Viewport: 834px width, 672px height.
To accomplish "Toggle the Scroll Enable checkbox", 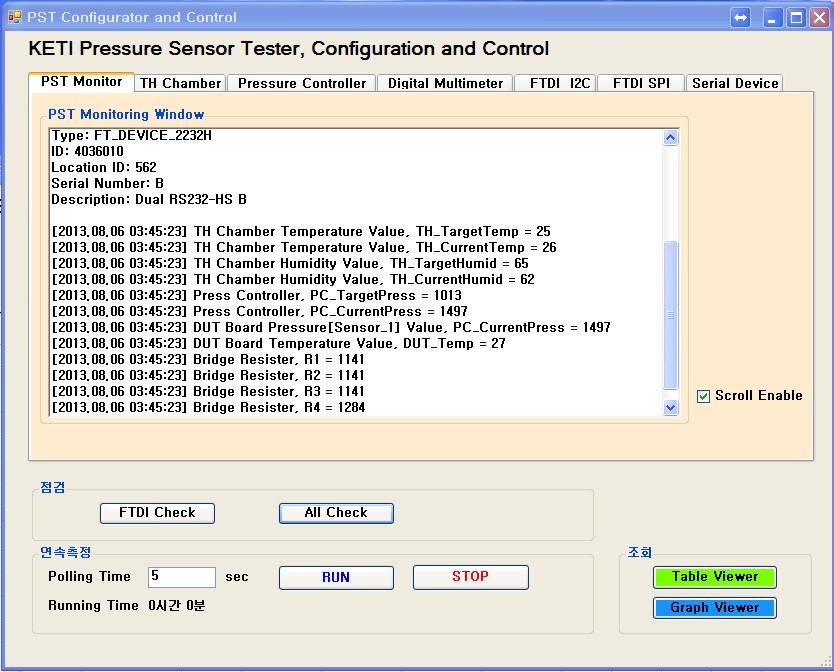I will click(x=703, y=396).
